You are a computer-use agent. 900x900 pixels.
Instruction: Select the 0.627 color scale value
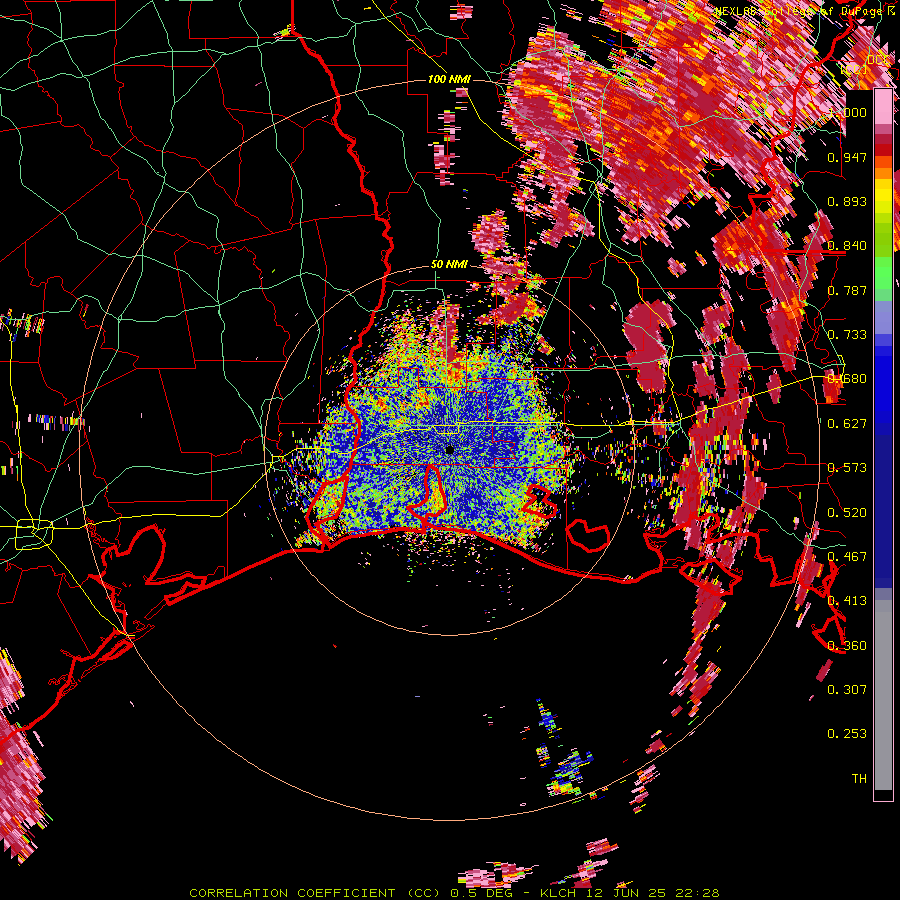pyautogui.click(x=847, y=424)
